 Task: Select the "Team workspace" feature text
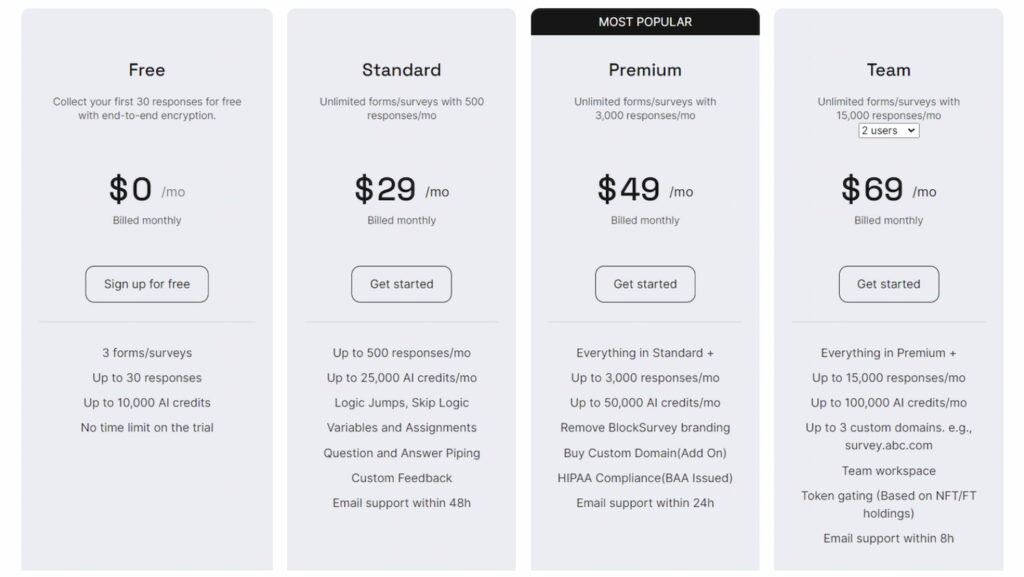(888, 471)
